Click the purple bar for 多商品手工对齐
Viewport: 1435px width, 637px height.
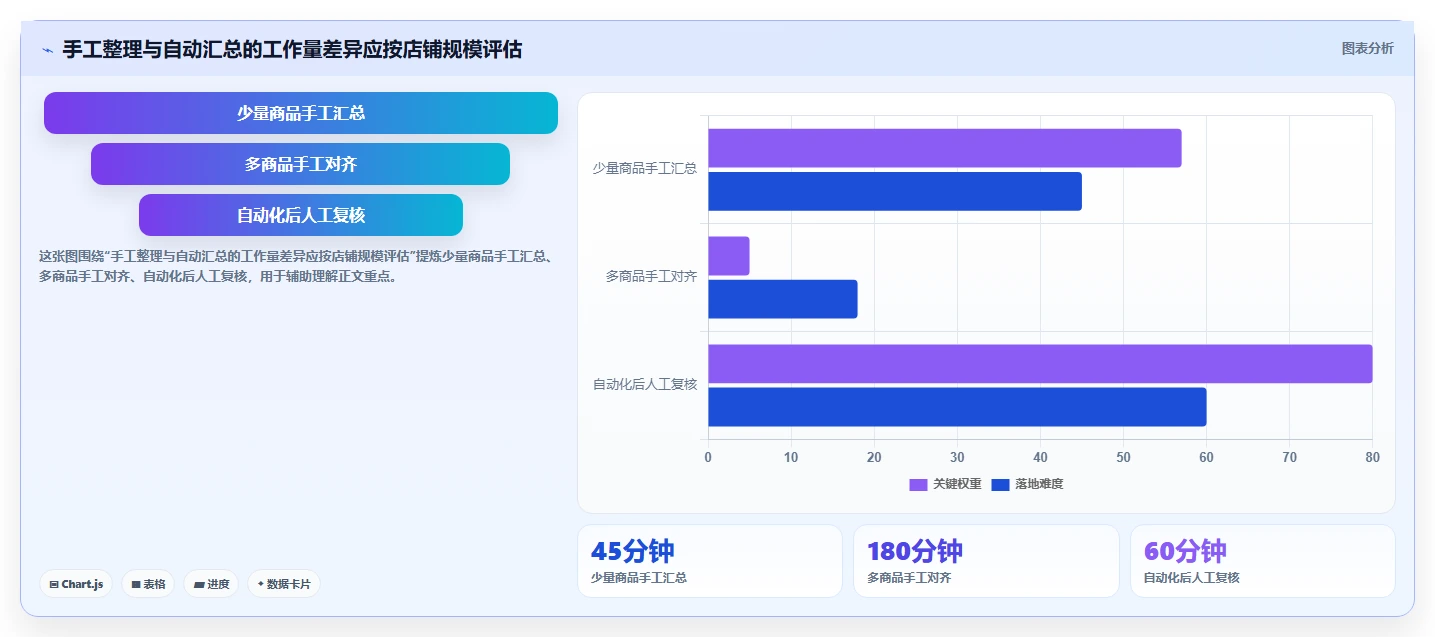[x=729, y=256]
